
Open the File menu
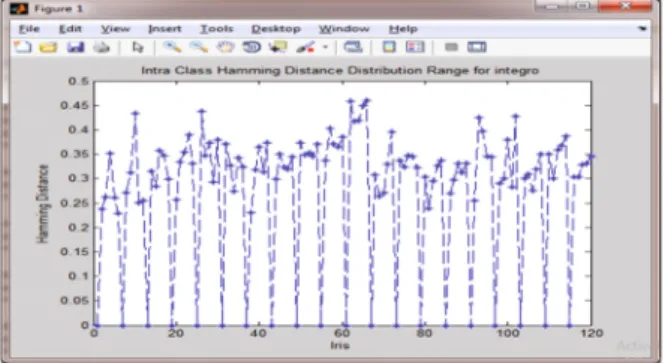click(29, 29)
